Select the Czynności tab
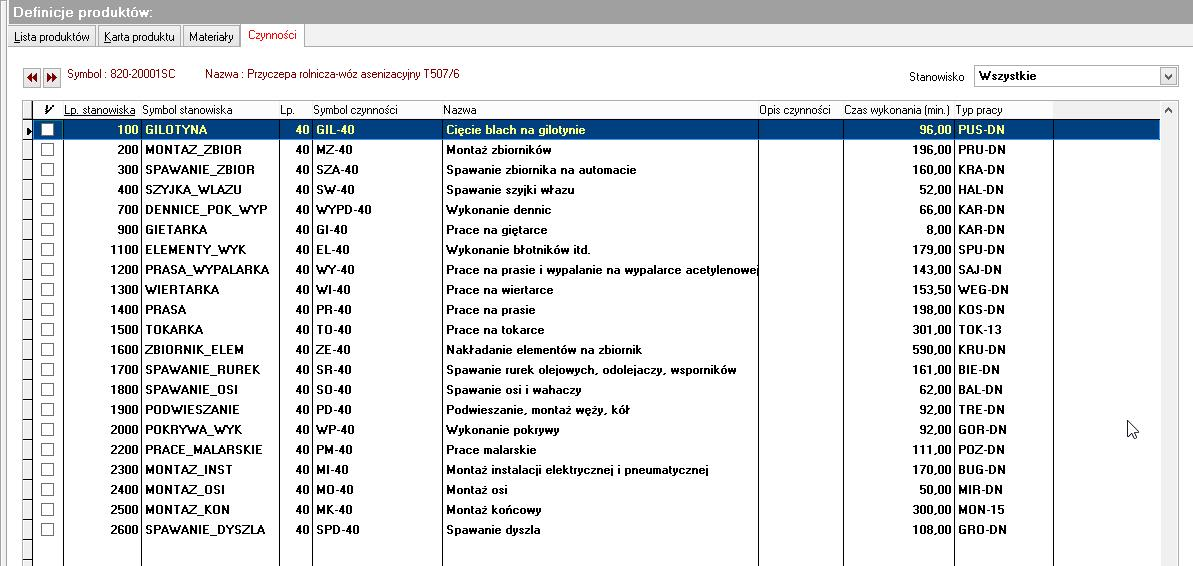 pyautogui.click(x=272, y=36)
